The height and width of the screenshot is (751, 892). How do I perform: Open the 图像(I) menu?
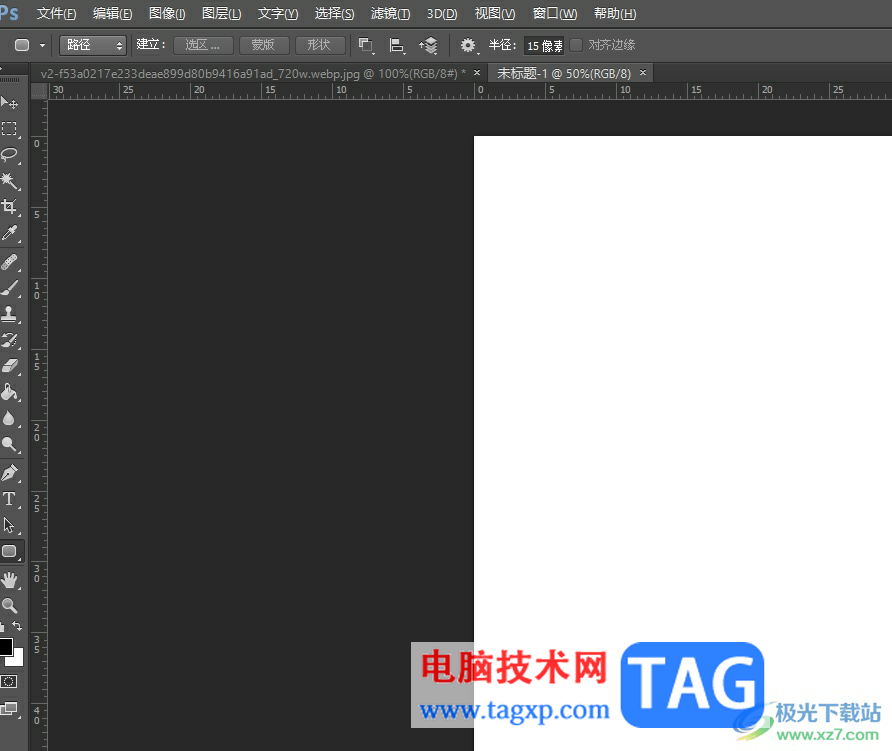point(167,13)
